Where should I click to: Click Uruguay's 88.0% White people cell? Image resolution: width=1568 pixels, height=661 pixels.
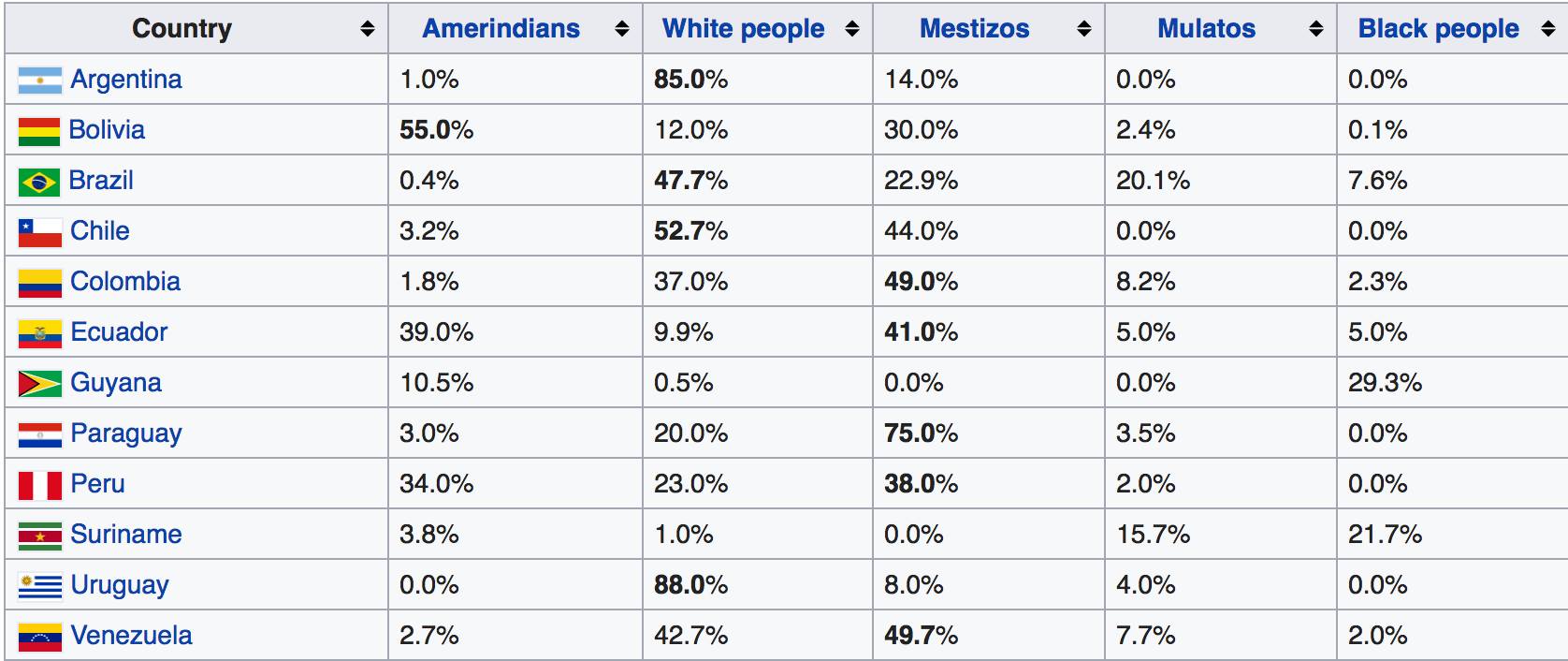pyautogui.click(x=690, y=585)
